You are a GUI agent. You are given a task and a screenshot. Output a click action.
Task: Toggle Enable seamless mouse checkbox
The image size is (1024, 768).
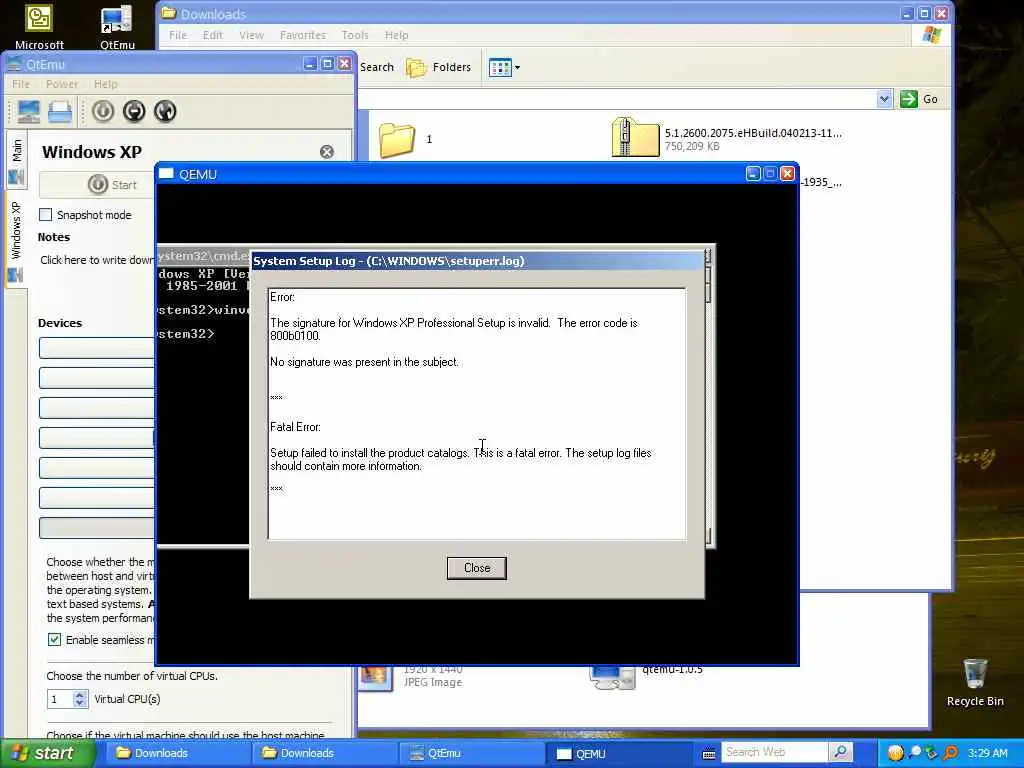(x=54, y=639)
